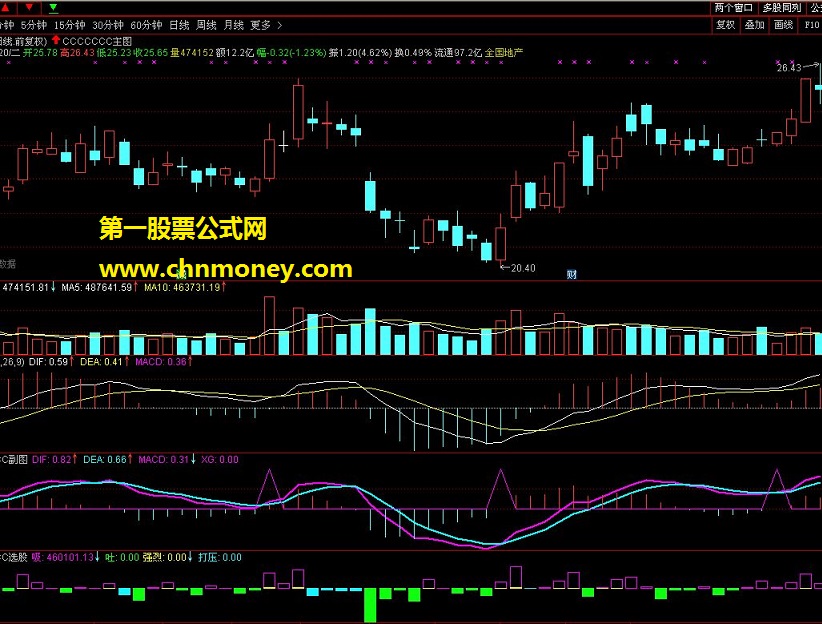
Task: Click the 振1.20(4.62%) amplitude value
Action: [361, 52]
